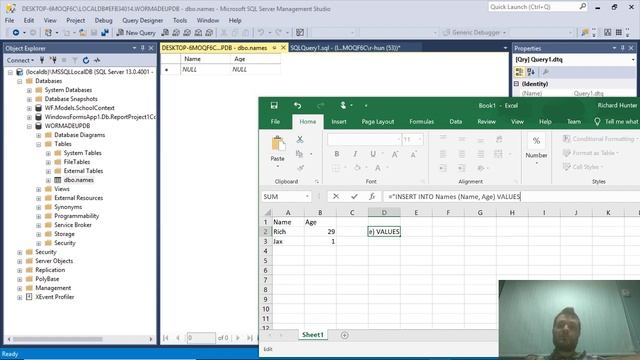640x360 pixels.
Task: Collapse the Identity section in Properties
Action: (516, 84)
